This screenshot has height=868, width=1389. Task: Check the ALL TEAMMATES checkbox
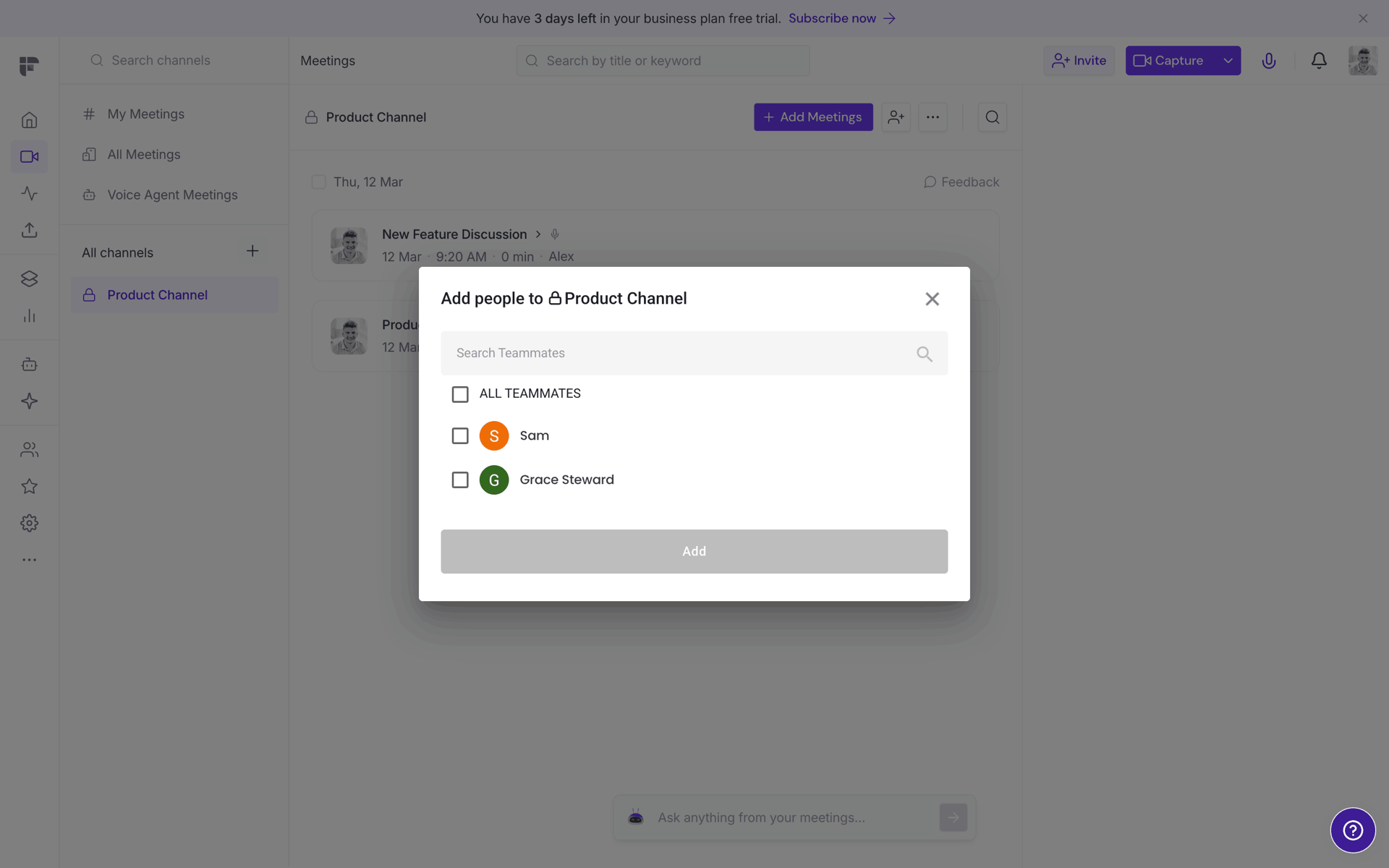[460, 394]
